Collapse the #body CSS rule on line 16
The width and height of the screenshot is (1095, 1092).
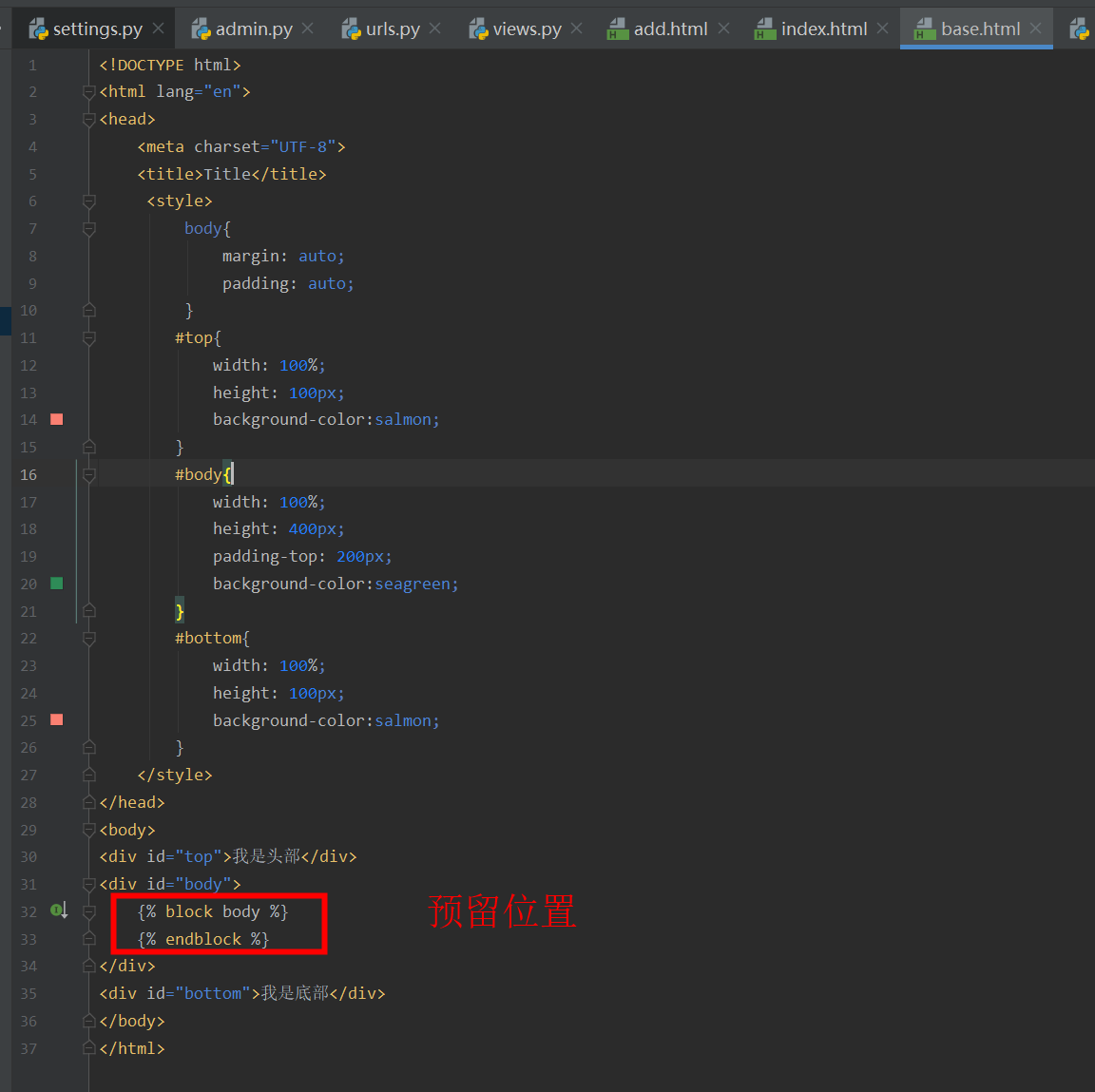tap(88, 475)
